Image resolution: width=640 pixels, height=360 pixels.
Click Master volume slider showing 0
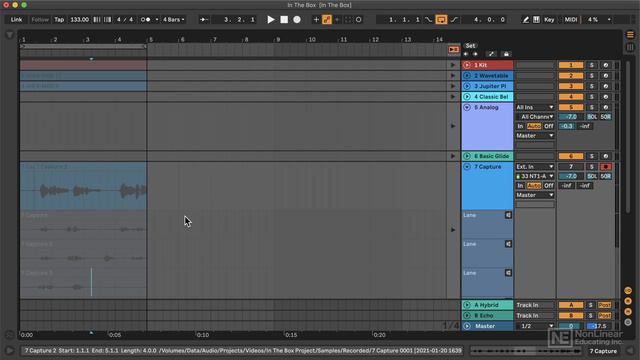coord(571,326)
